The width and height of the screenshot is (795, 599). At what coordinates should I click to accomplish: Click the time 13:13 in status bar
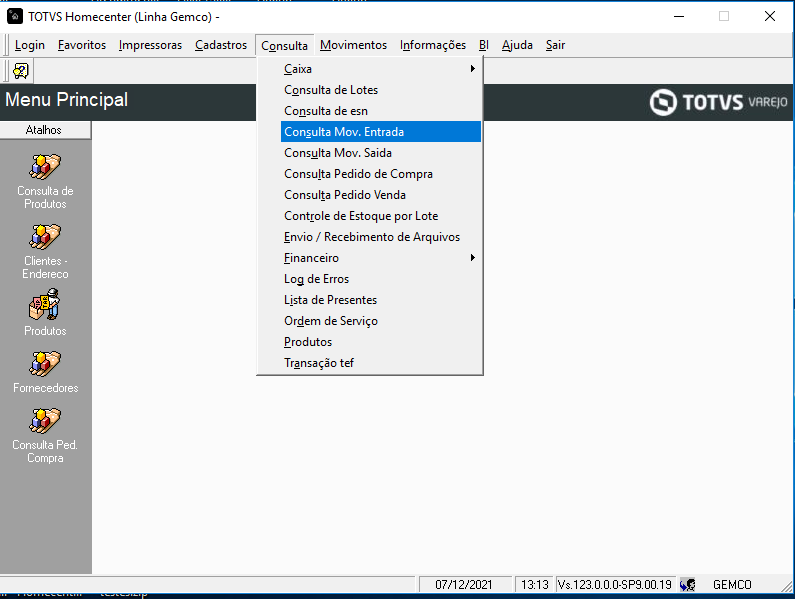click(x=534, y=585)
